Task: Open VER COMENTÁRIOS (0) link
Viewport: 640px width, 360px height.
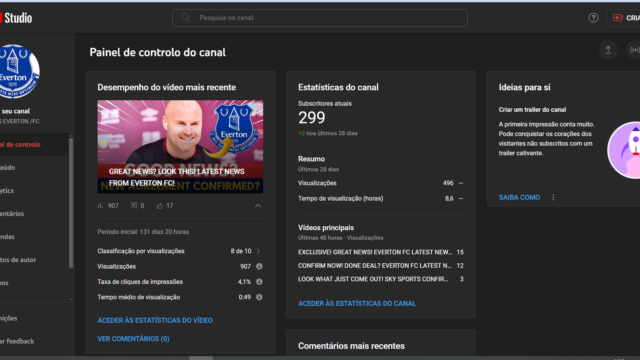Action: pyautogui.click(x=133, y=339)
